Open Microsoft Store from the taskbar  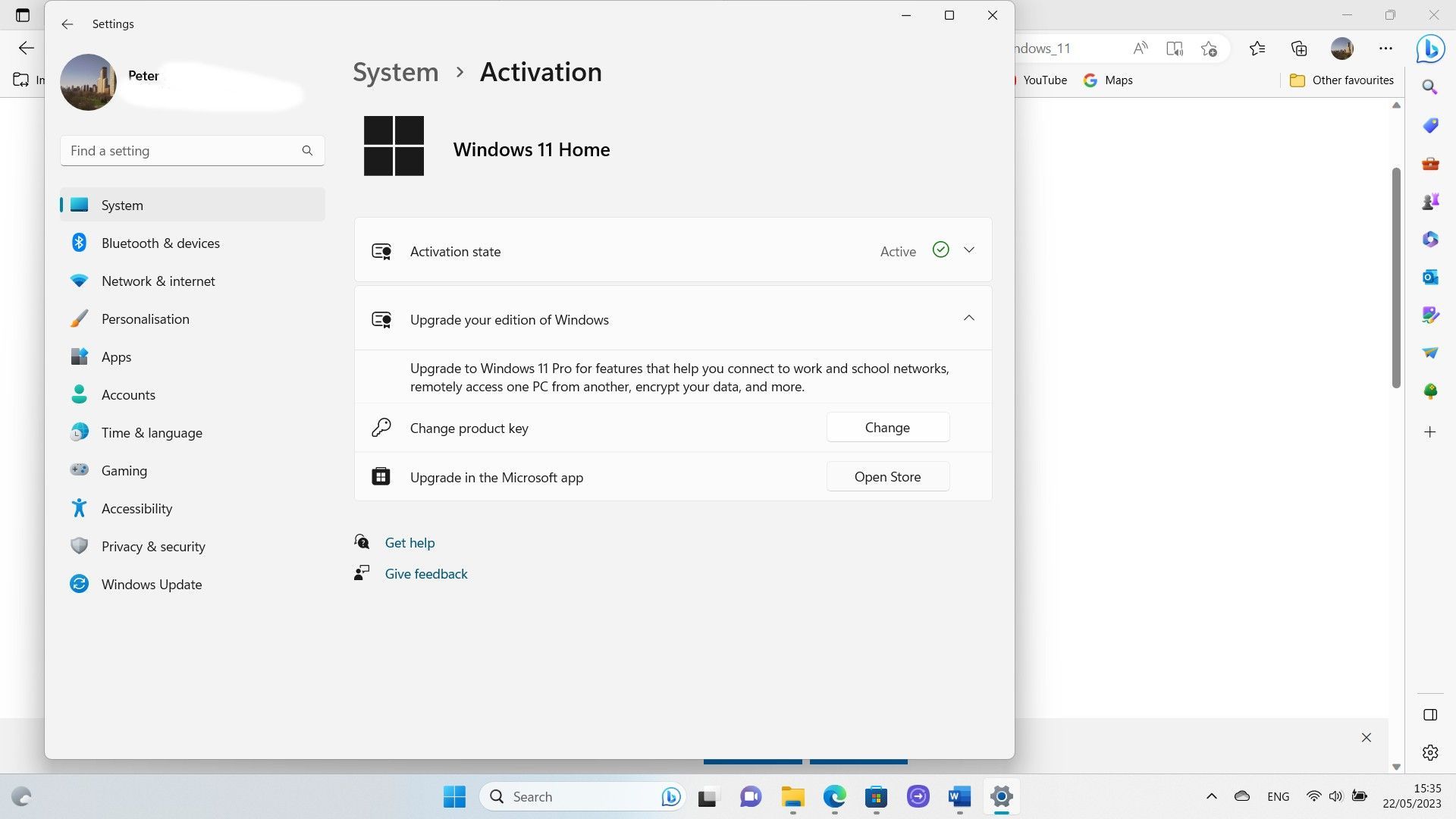coord(876,797)
